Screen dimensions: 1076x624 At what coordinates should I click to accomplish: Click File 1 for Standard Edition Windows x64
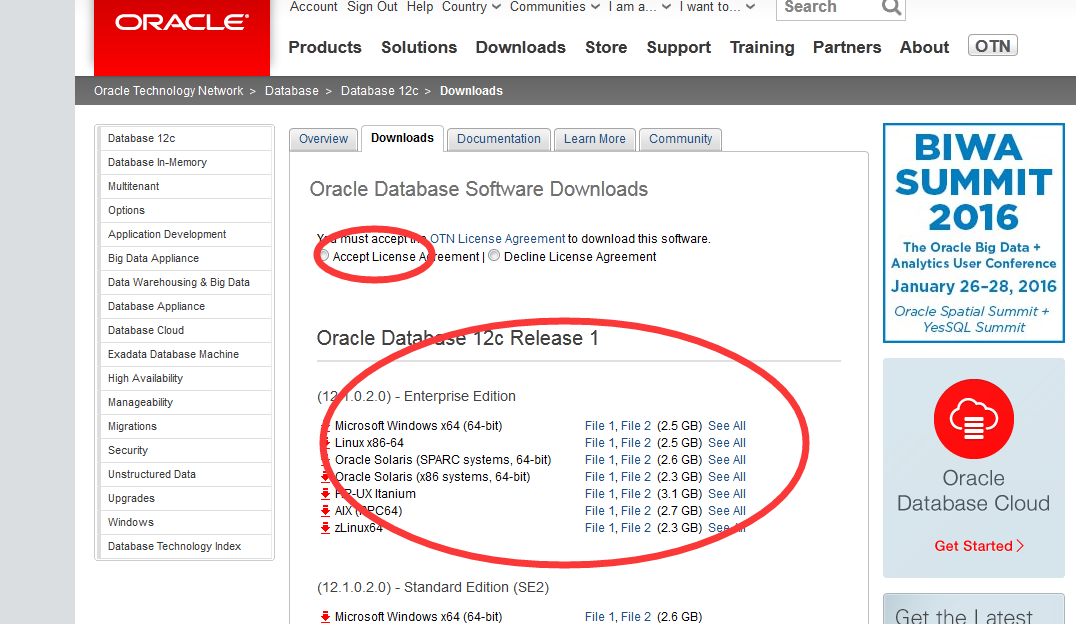coord(599,616)
